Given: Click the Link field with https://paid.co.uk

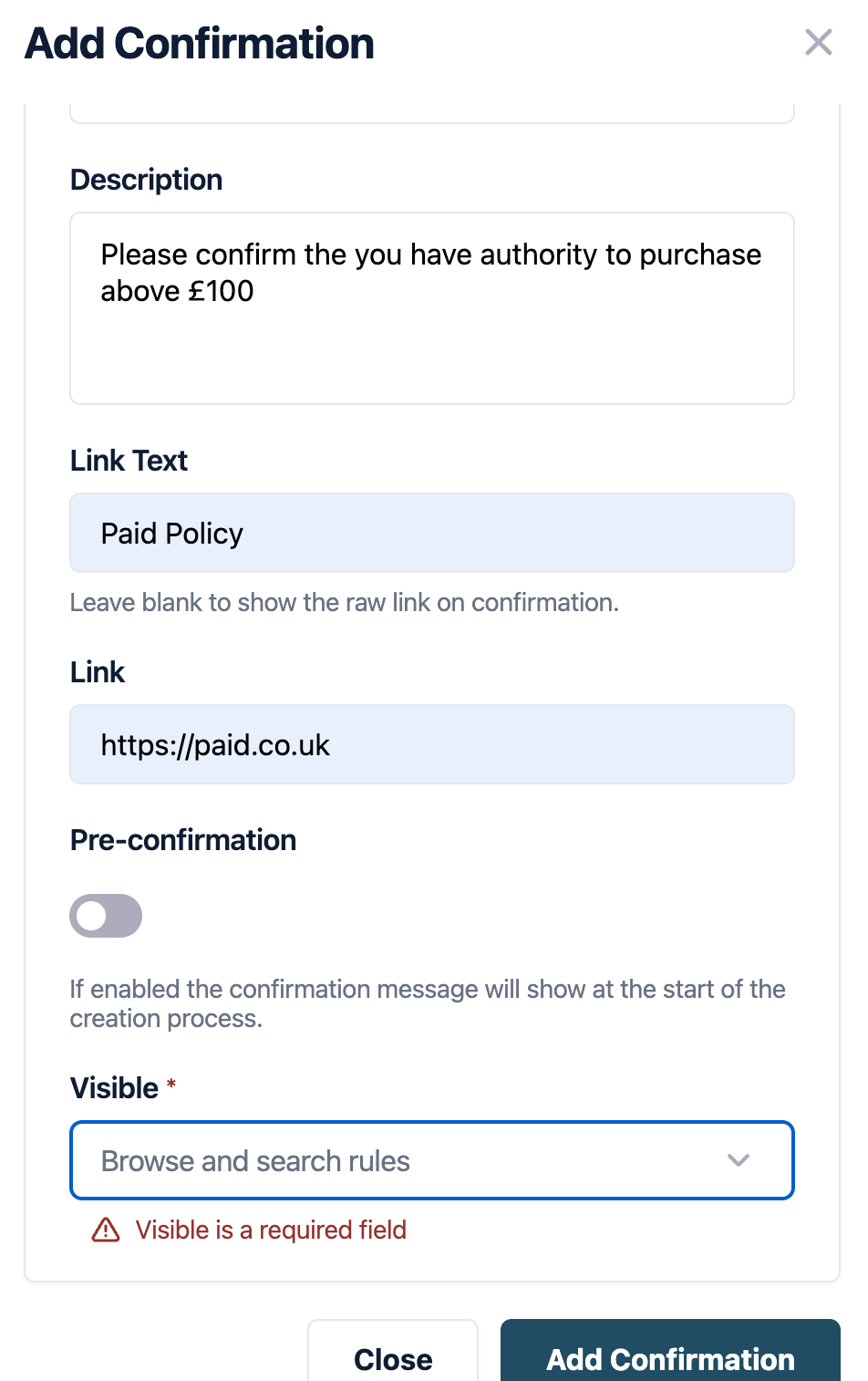Looking at the screenshot, I should (431, 744).
